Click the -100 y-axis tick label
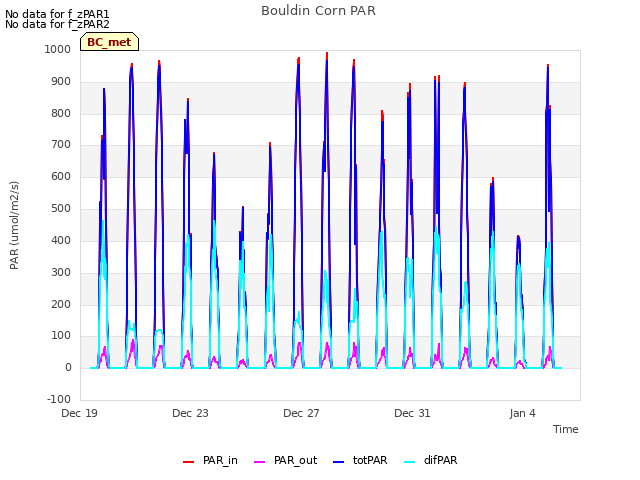 coord(59,399)
